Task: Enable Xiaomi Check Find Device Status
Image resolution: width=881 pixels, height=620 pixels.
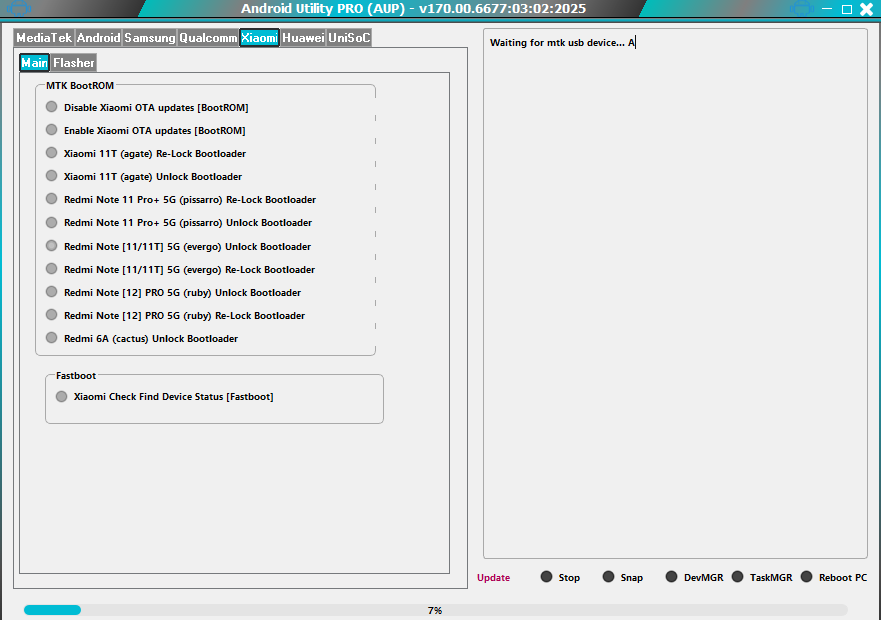Action: [x=60, y=396]
